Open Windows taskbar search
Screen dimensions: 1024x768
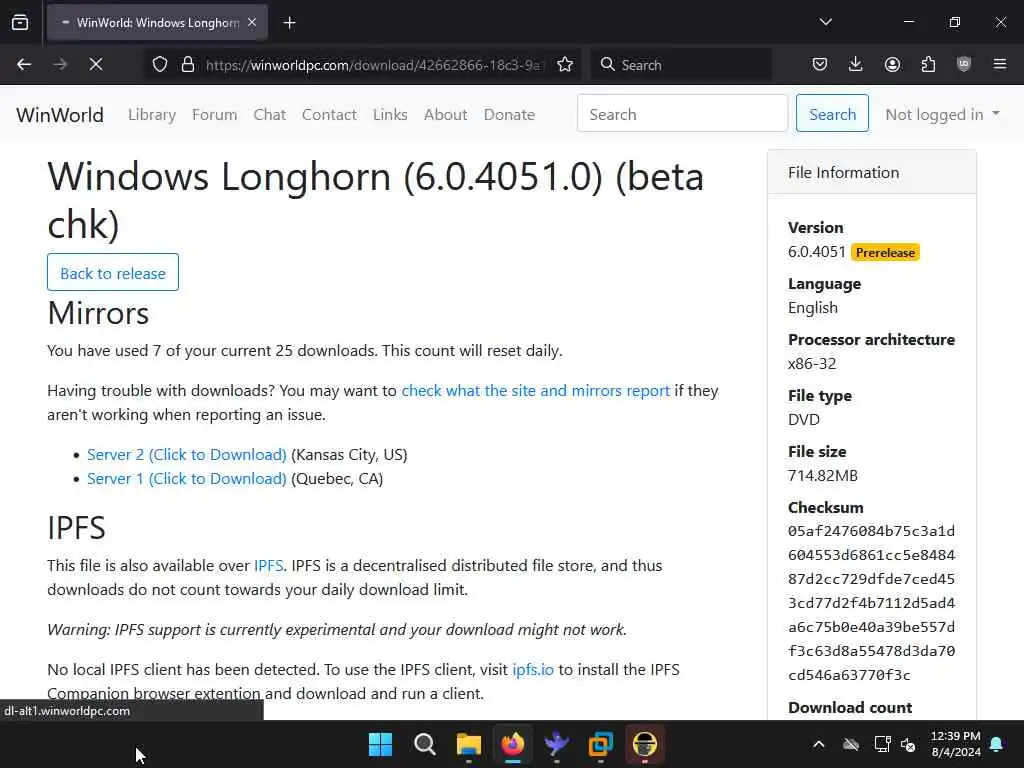424,744
